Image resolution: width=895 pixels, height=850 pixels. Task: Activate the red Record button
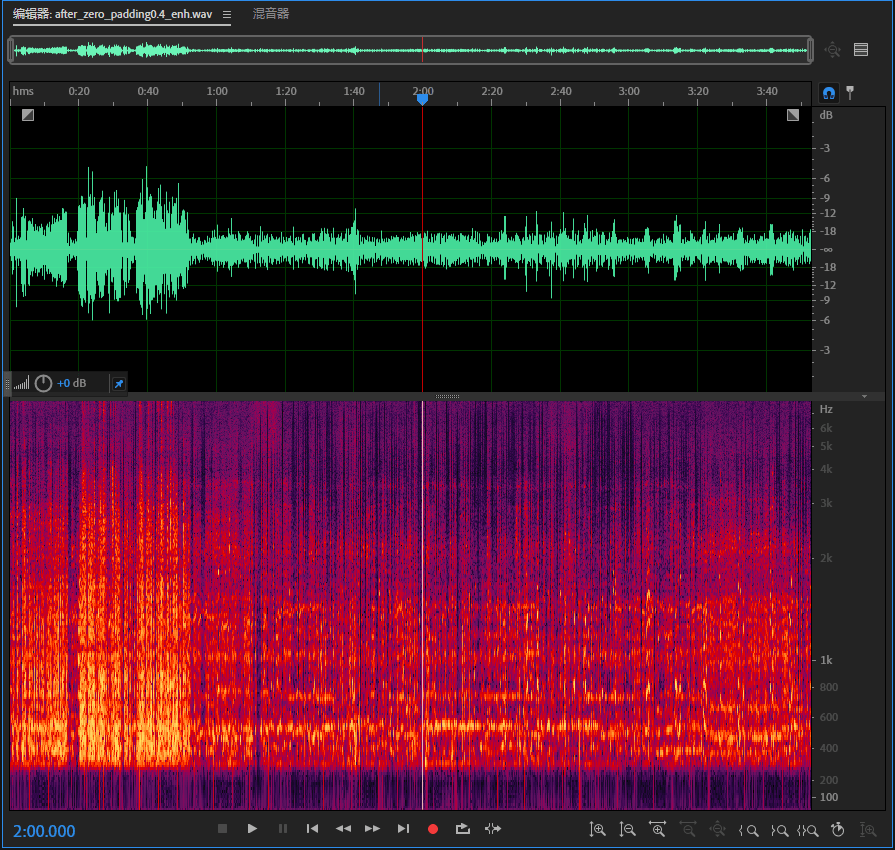point(432,829)
